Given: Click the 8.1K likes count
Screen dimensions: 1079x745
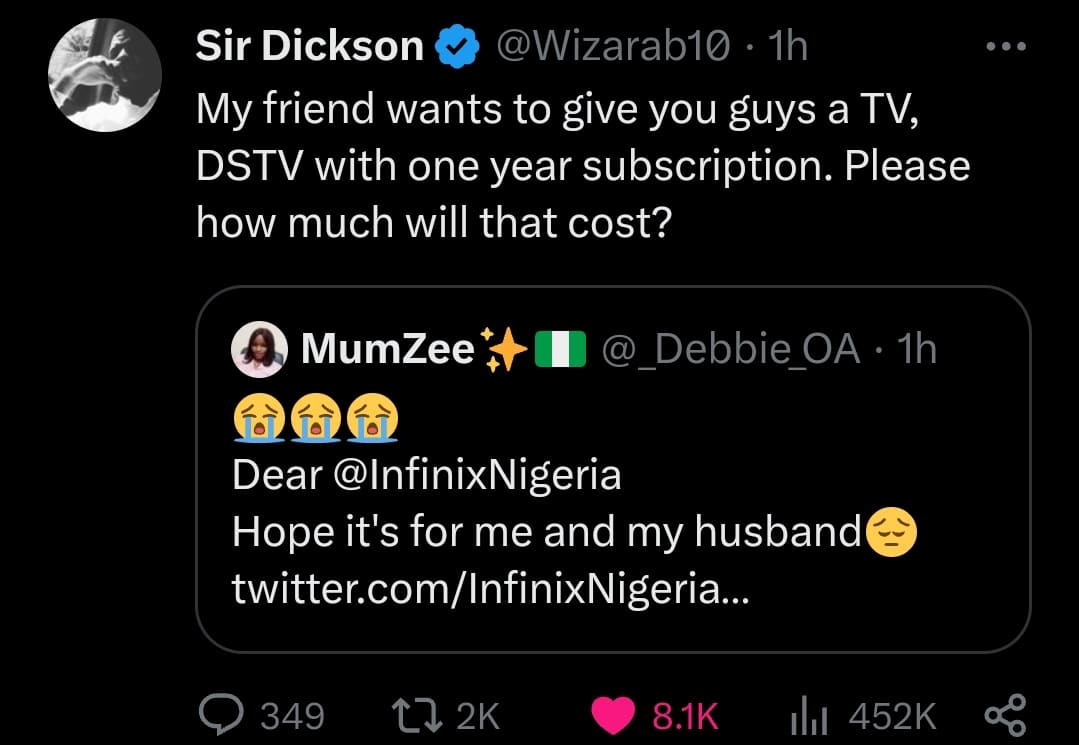Looking at the screenshot, I should click(x=684, y=715).
